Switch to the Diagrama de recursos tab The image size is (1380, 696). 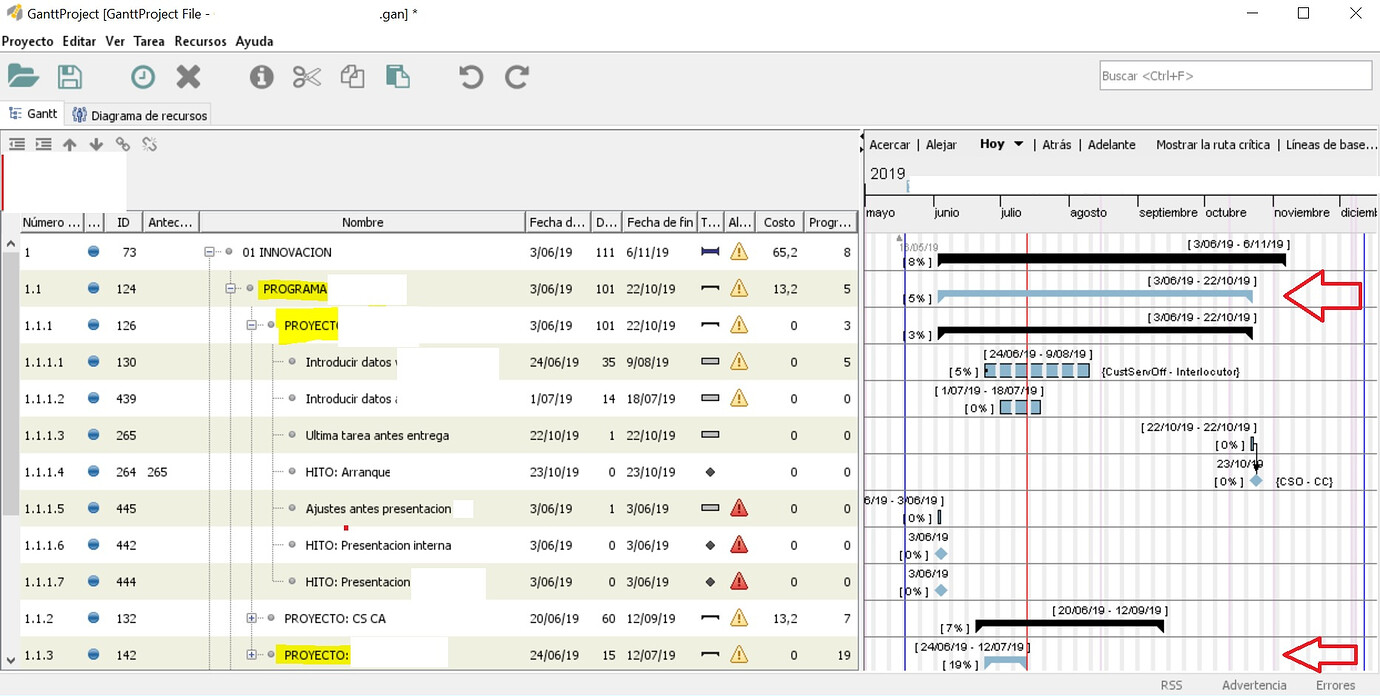(139, 113)
